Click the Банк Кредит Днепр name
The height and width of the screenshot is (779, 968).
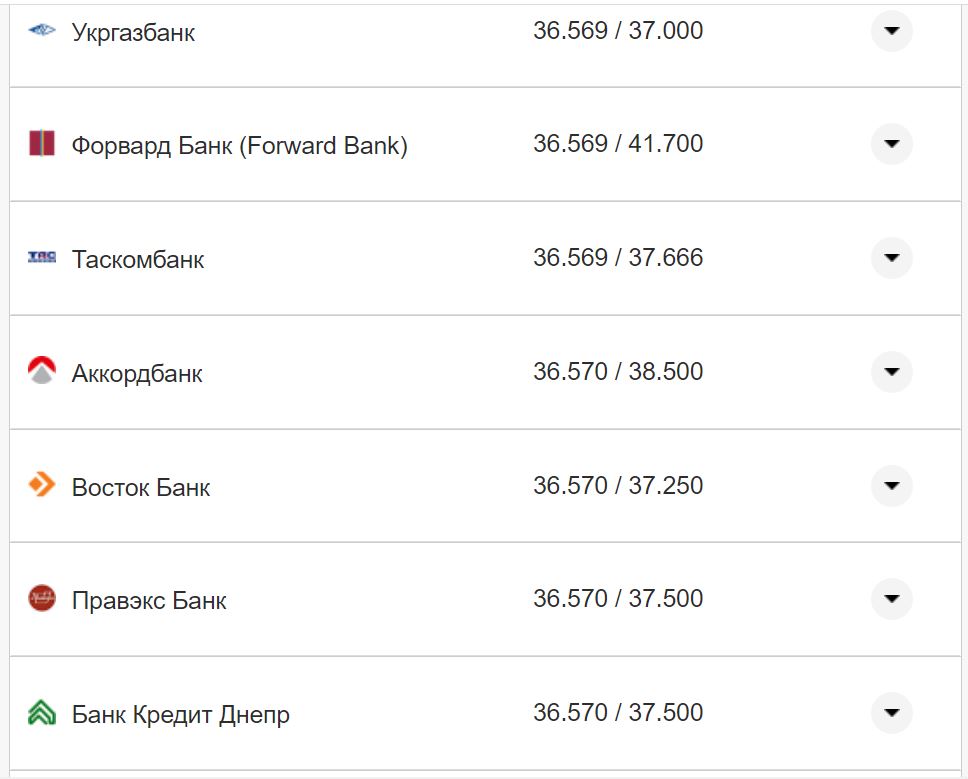pyautogui.click(x=181, y=715)
